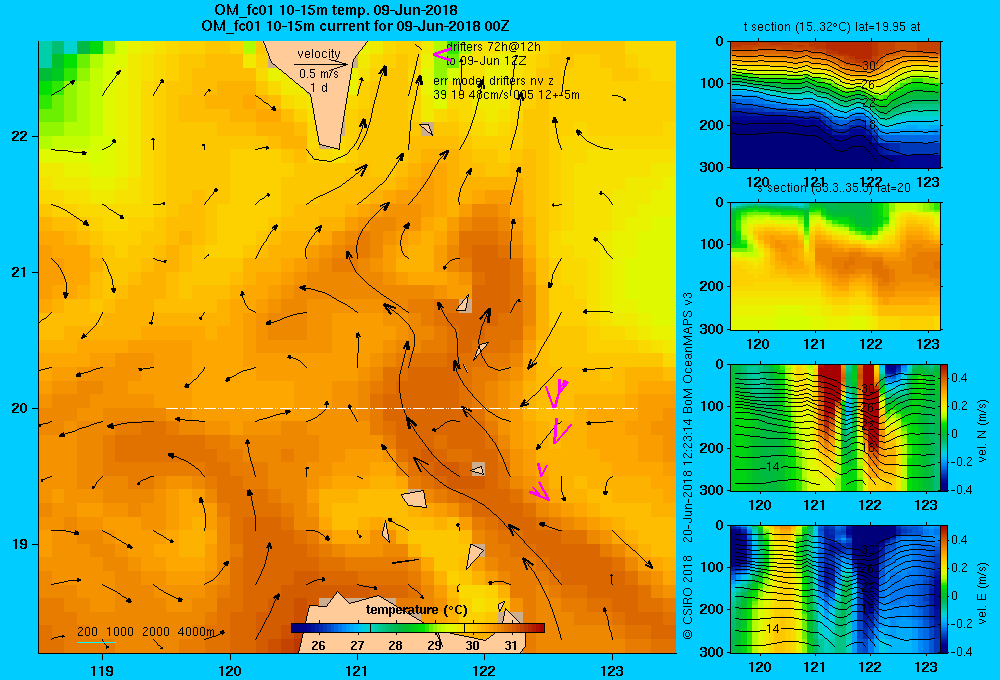Click the 'vel. E (m/s)' axis label
1000x680 pixels.
[983, 593]
